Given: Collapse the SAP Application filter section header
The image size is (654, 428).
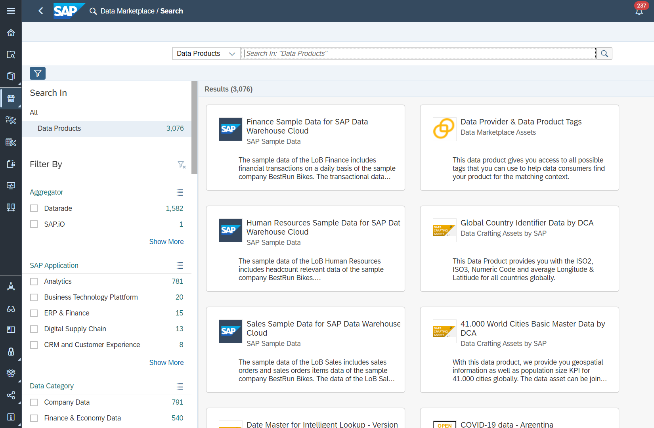Looking at the screenshot, I should [54, 266].
